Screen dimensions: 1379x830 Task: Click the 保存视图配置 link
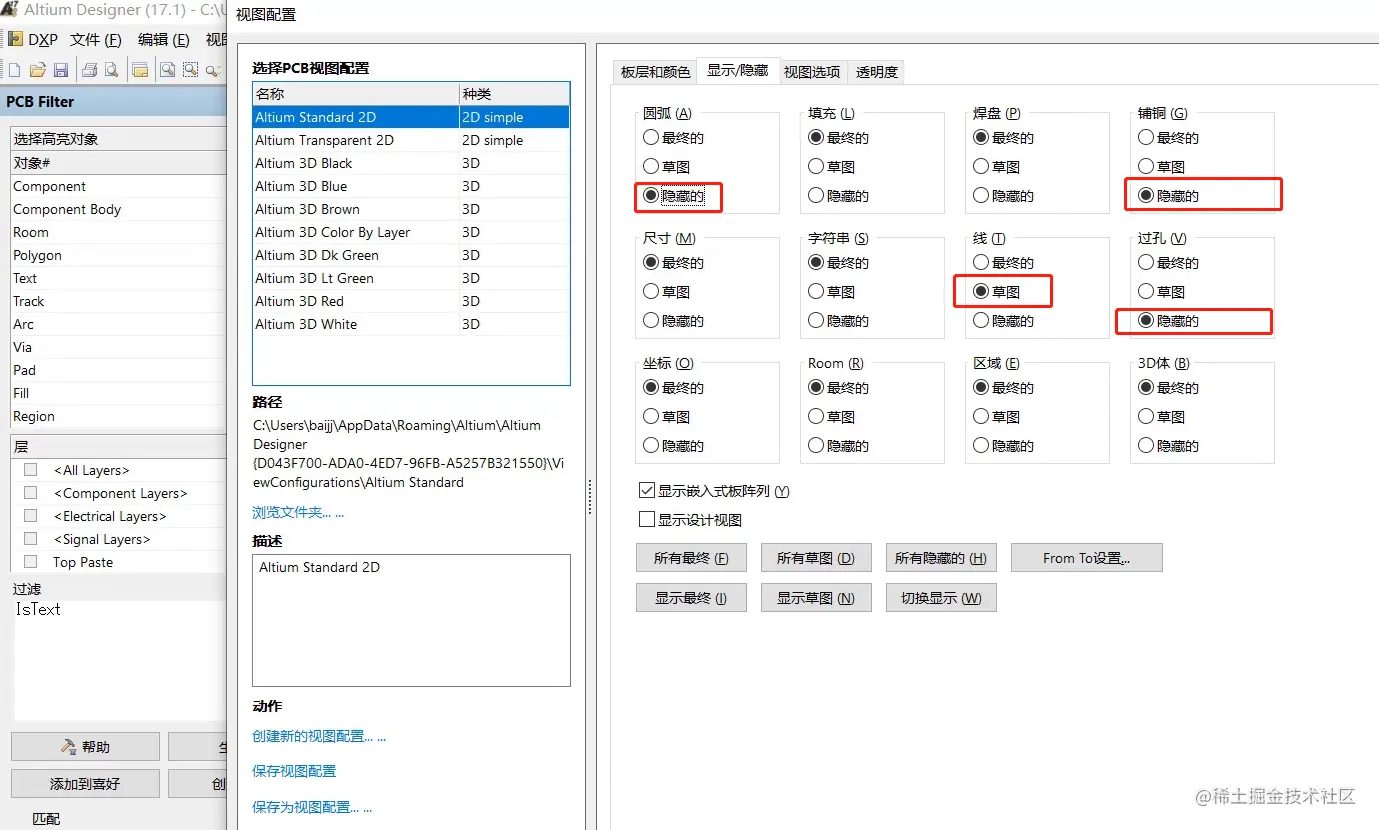tap(294, 771)
